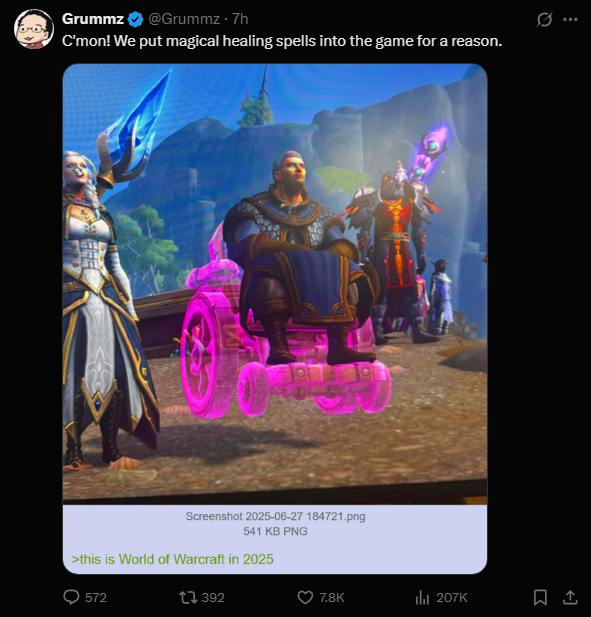Screen dimensions: 591x617
Task: Open the World of Warcraft image
Action: (275, 284)
